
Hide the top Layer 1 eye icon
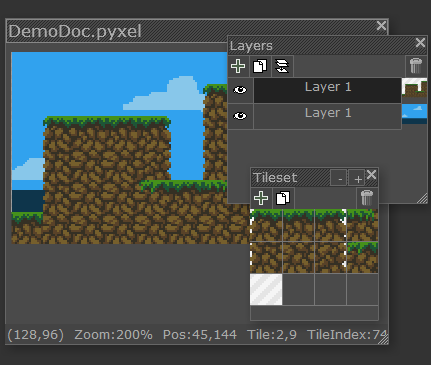coord(240,90)
